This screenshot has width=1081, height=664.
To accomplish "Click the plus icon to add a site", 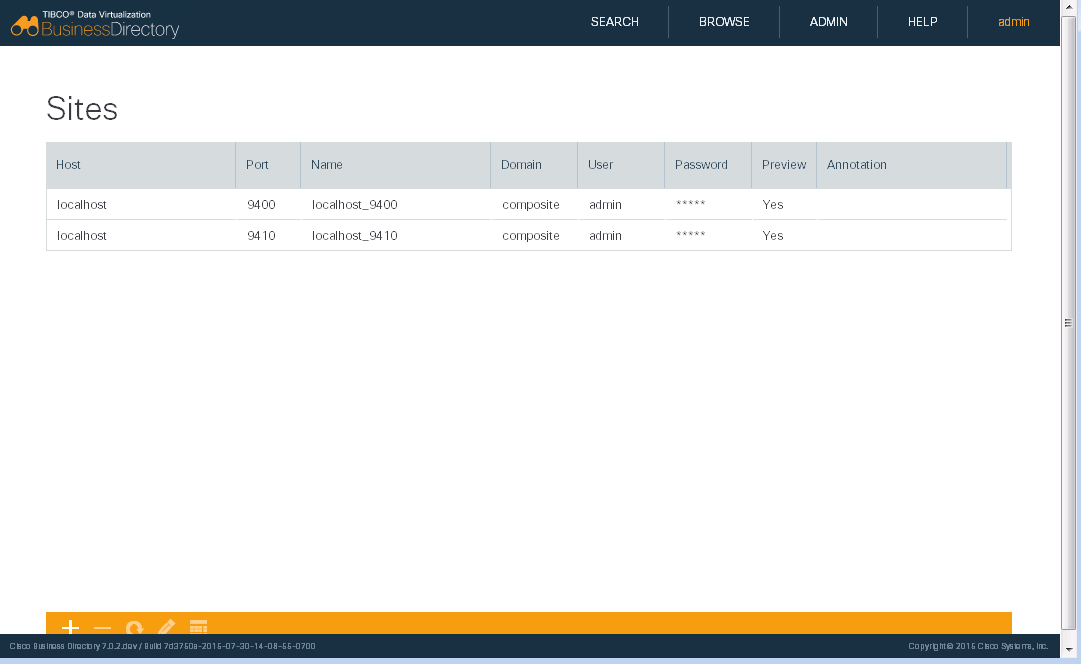I will click(x=70, y=626).
